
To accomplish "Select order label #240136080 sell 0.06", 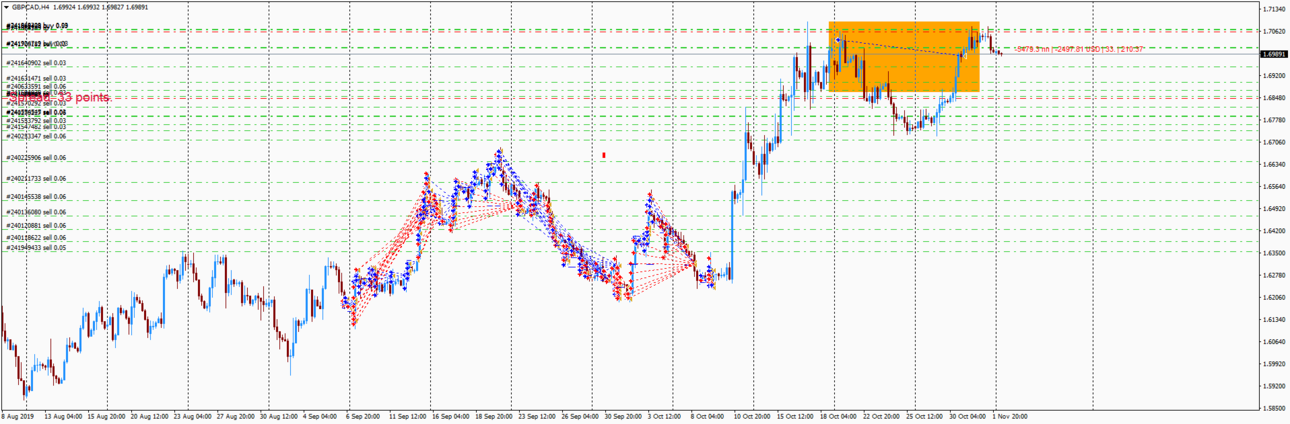I will tap(36, 212).
